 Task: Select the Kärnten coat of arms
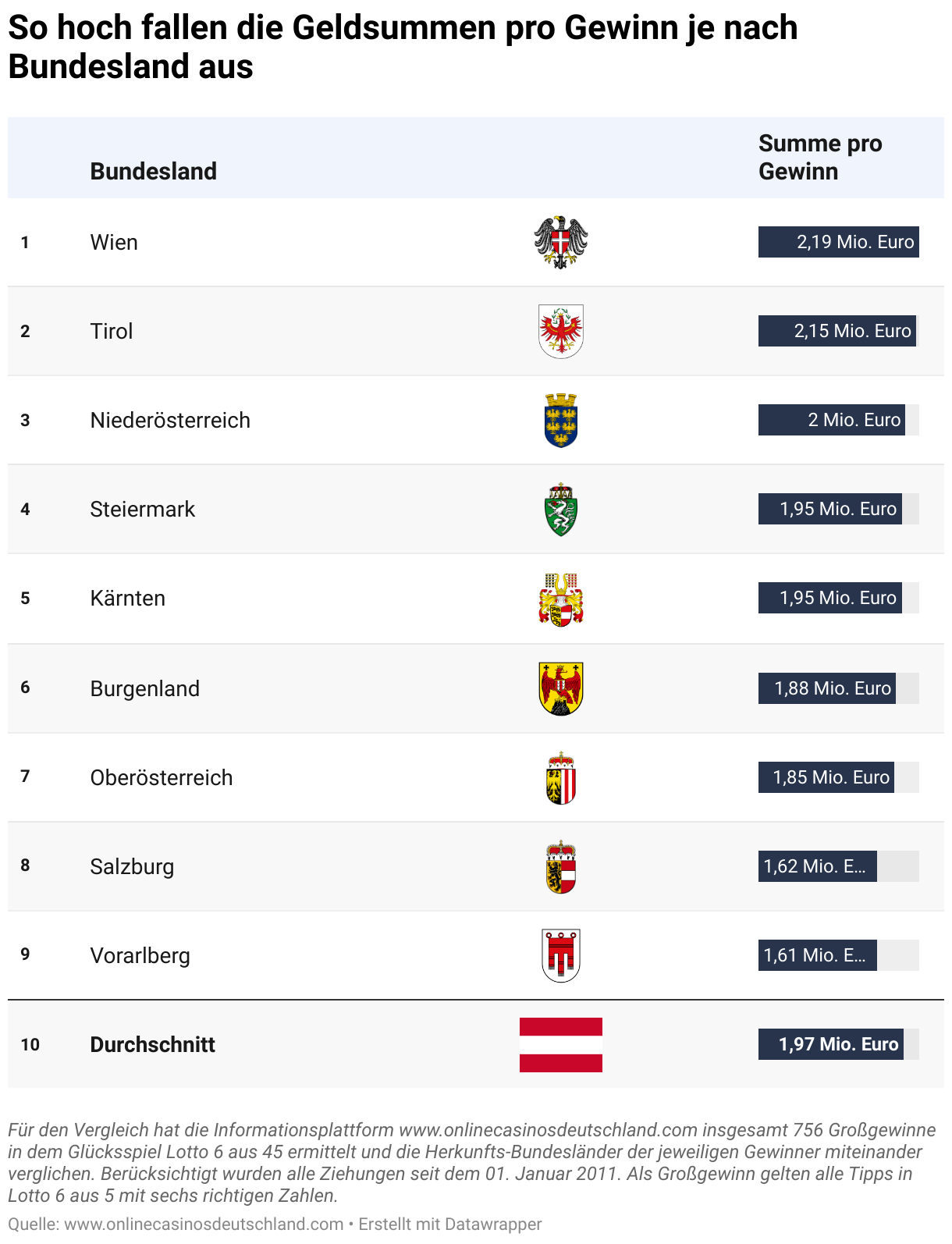coord(560,599)
